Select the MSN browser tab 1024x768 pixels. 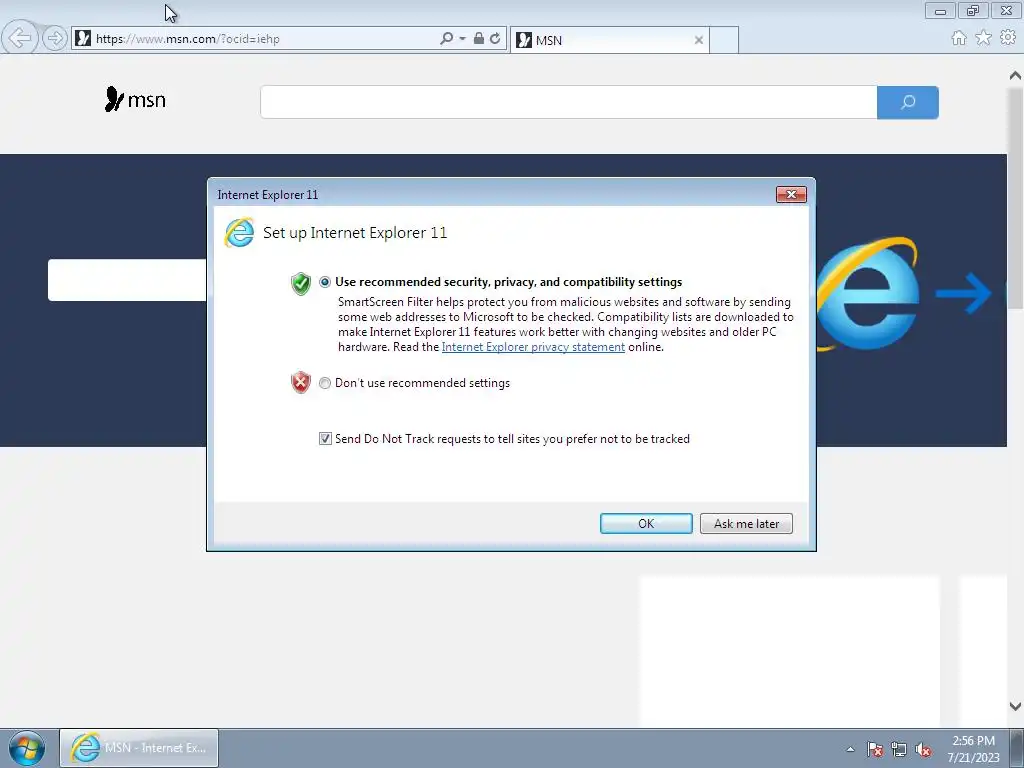(x=609, y=40)
